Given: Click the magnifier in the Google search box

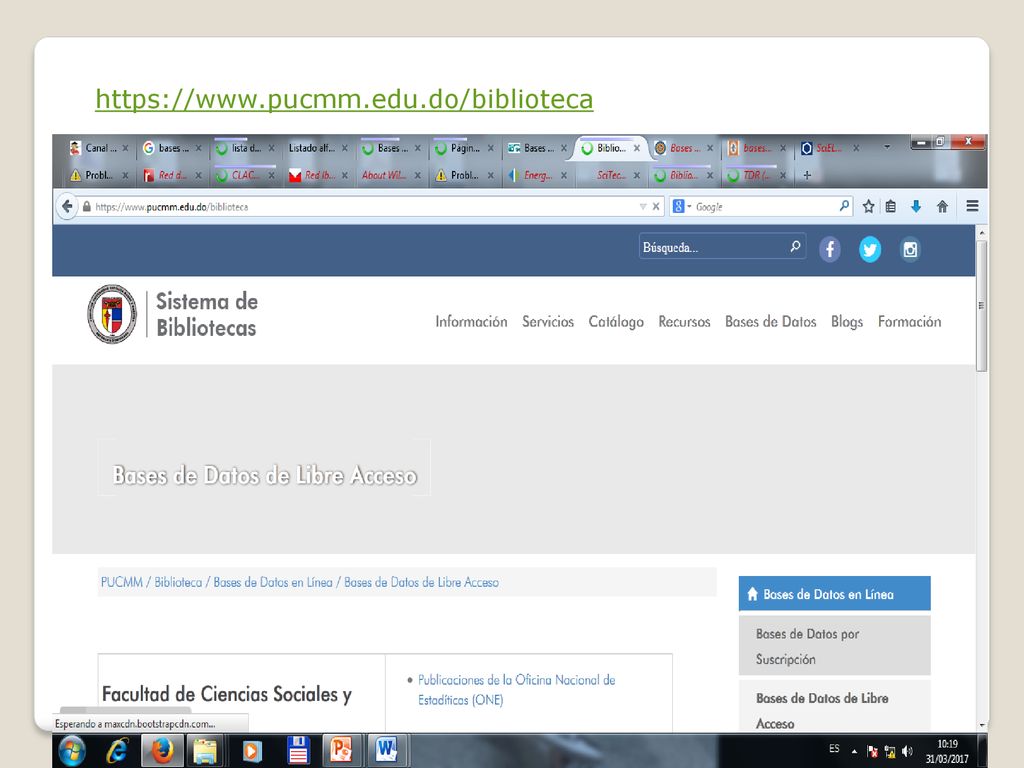Looking at the screenshot, I should click(x=844, y=206).
